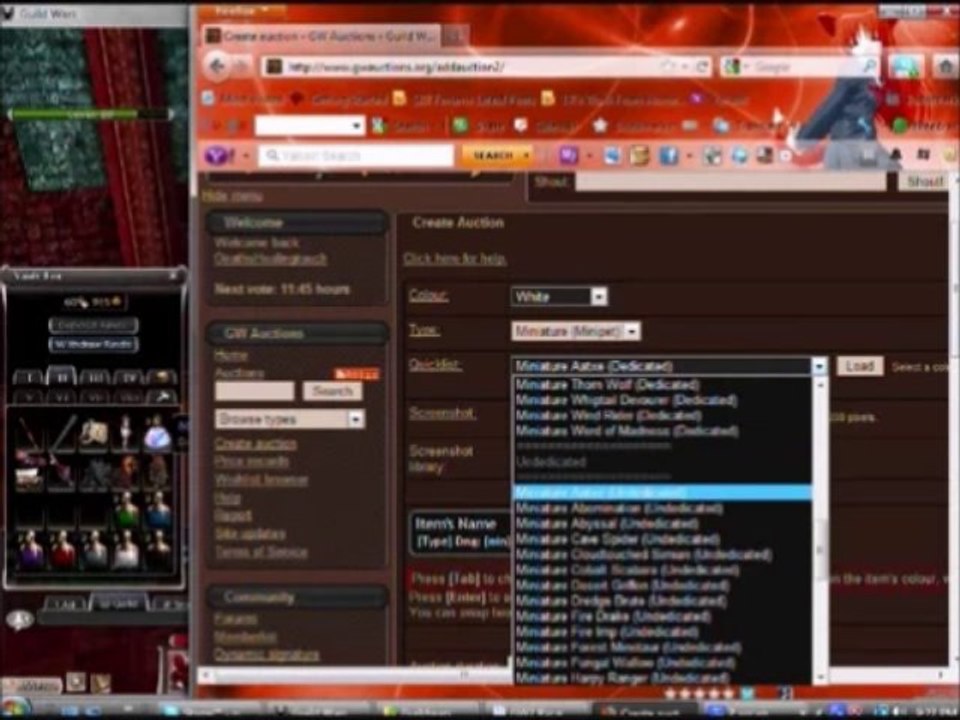Click the 'Click here for help' link
The height and width of the screenshot is (720, 960).
point(455,258)
